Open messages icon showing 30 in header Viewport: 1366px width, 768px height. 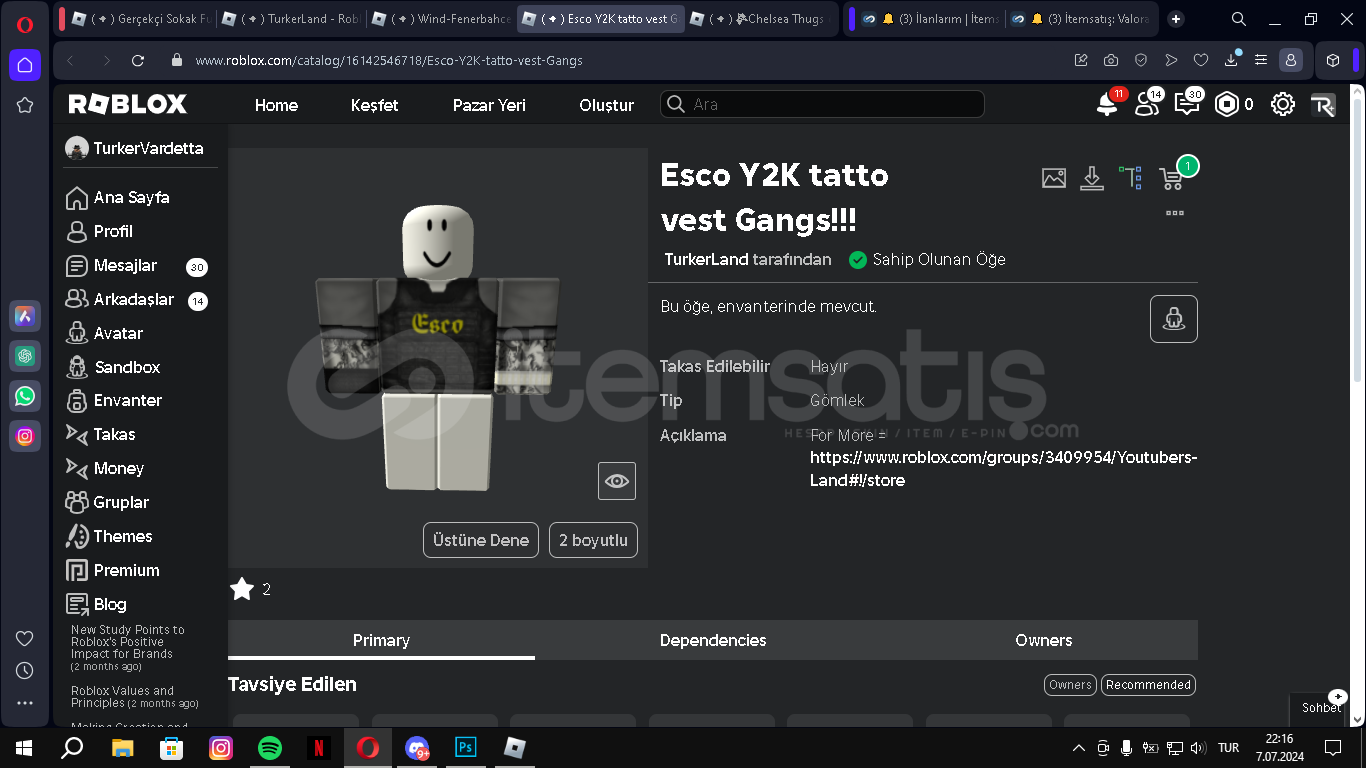1187,104
